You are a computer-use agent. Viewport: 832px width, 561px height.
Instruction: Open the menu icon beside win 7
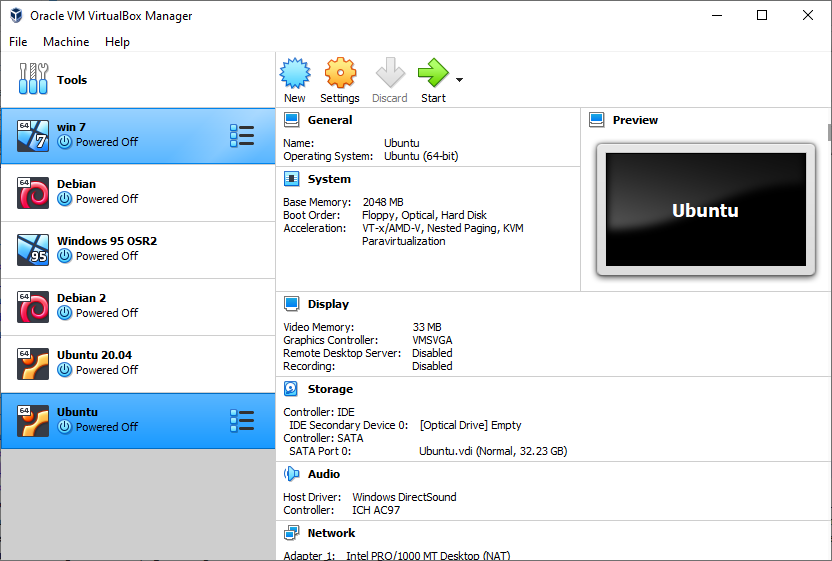point(241,136)
